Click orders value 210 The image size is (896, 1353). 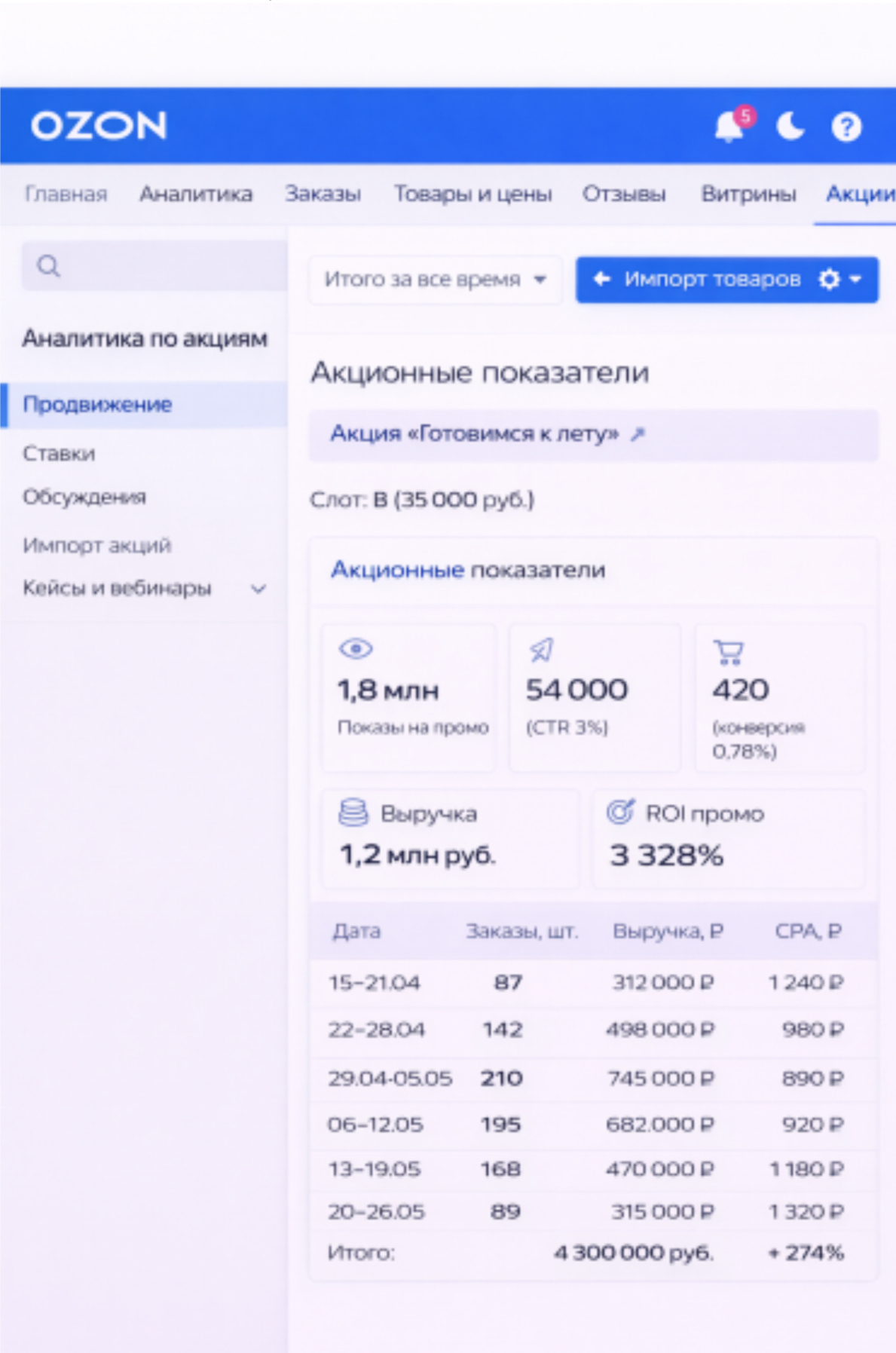coord(502,1079)
